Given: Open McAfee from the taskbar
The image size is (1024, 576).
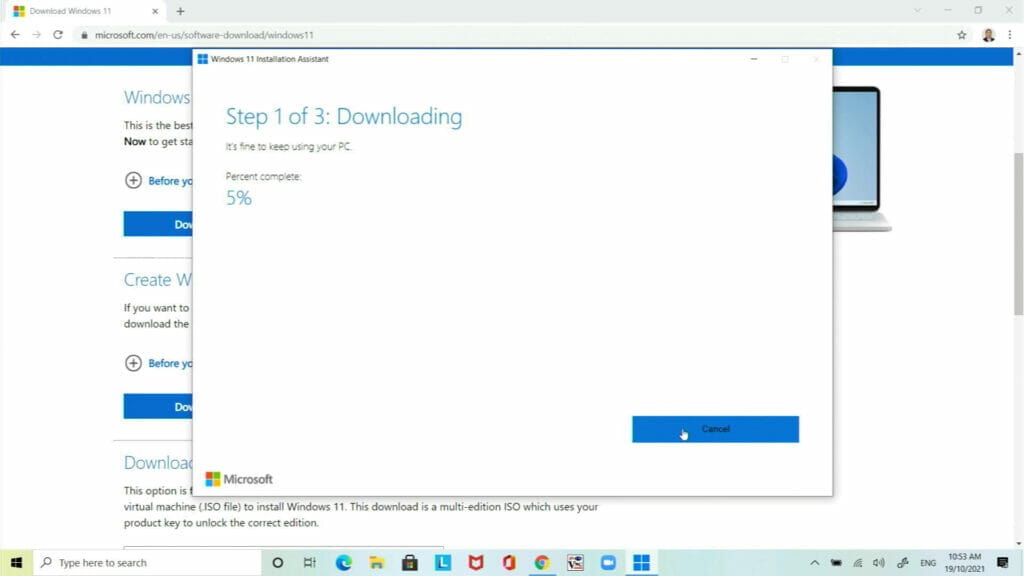Looking at the screenshot, I should coord(475,562).
